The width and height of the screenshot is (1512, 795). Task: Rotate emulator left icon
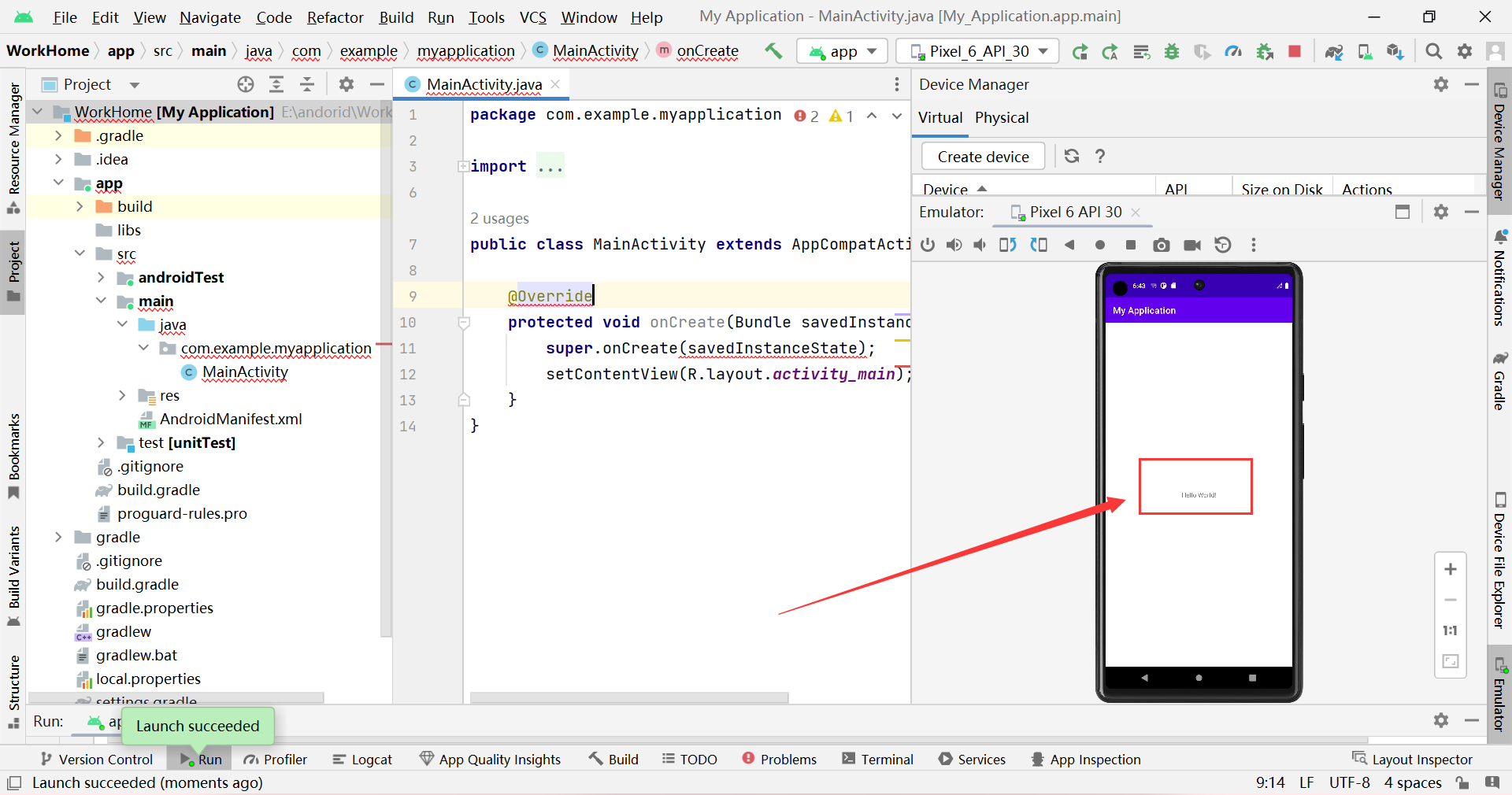point(1008,245)
